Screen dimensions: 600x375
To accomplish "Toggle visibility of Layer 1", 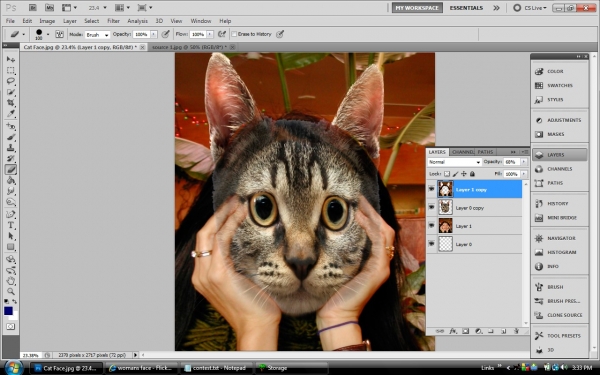I will tap(432, 226).
